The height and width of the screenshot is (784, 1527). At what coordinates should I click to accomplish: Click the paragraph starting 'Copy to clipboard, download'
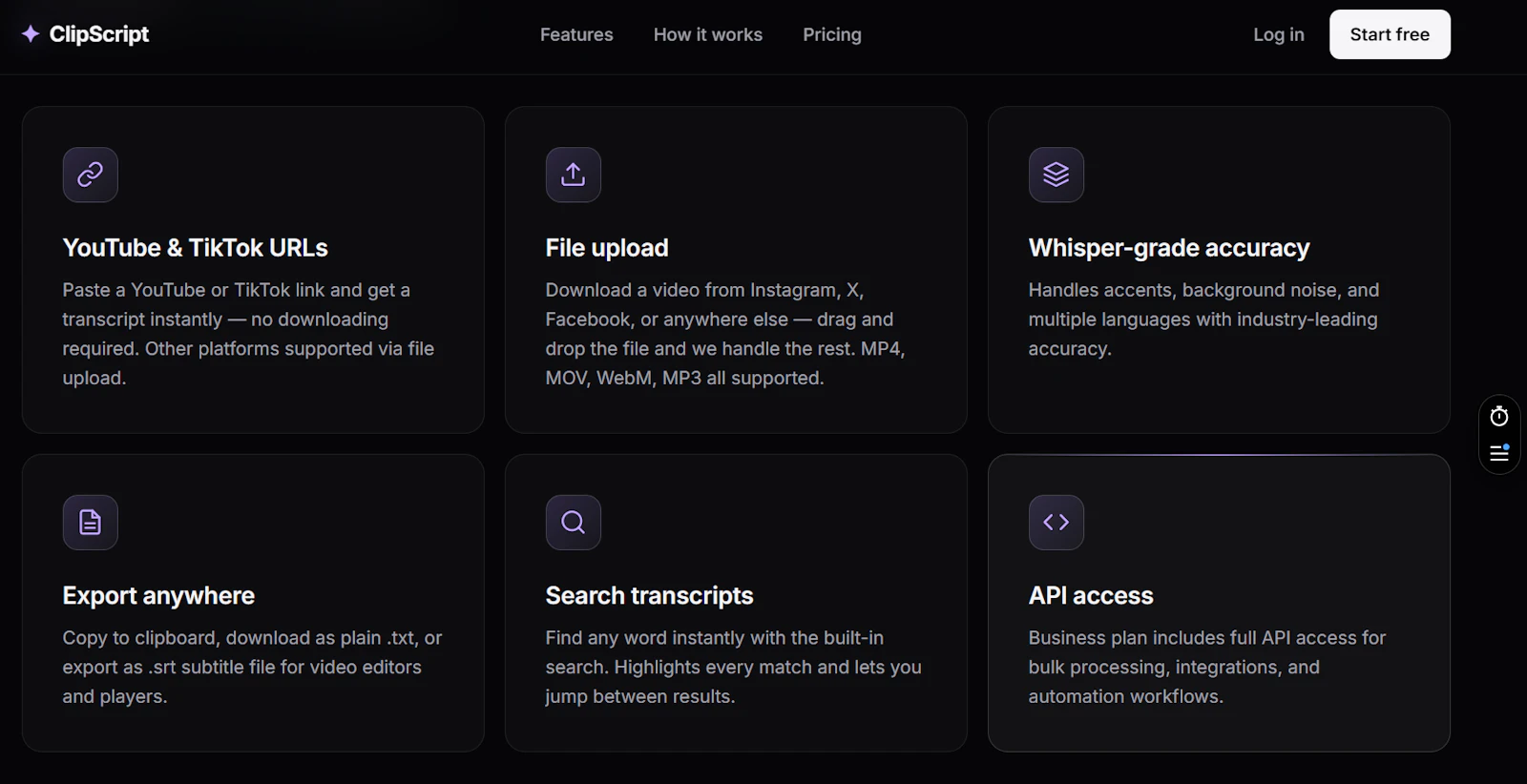pyautogui.click(x=253, y=668)
